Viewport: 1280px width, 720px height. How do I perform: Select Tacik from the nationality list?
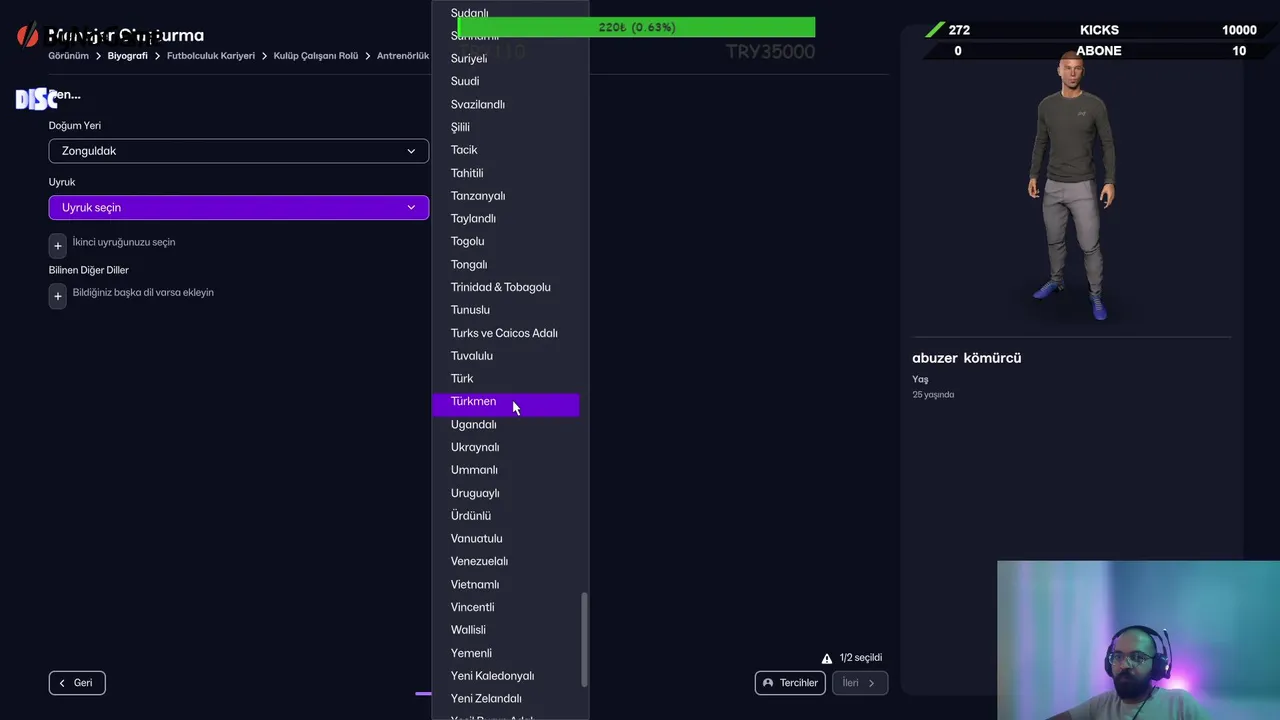[x=505, y=150]
